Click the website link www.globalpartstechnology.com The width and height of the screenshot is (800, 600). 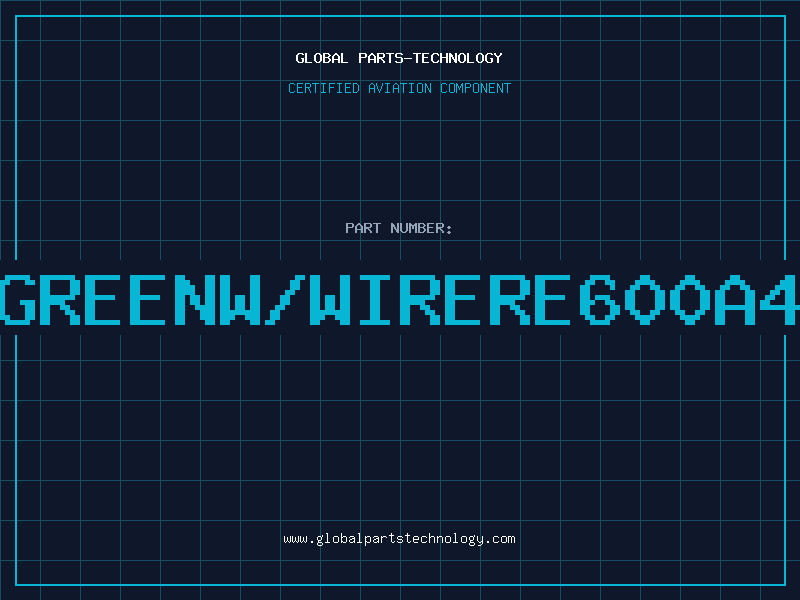pos(399,539)
